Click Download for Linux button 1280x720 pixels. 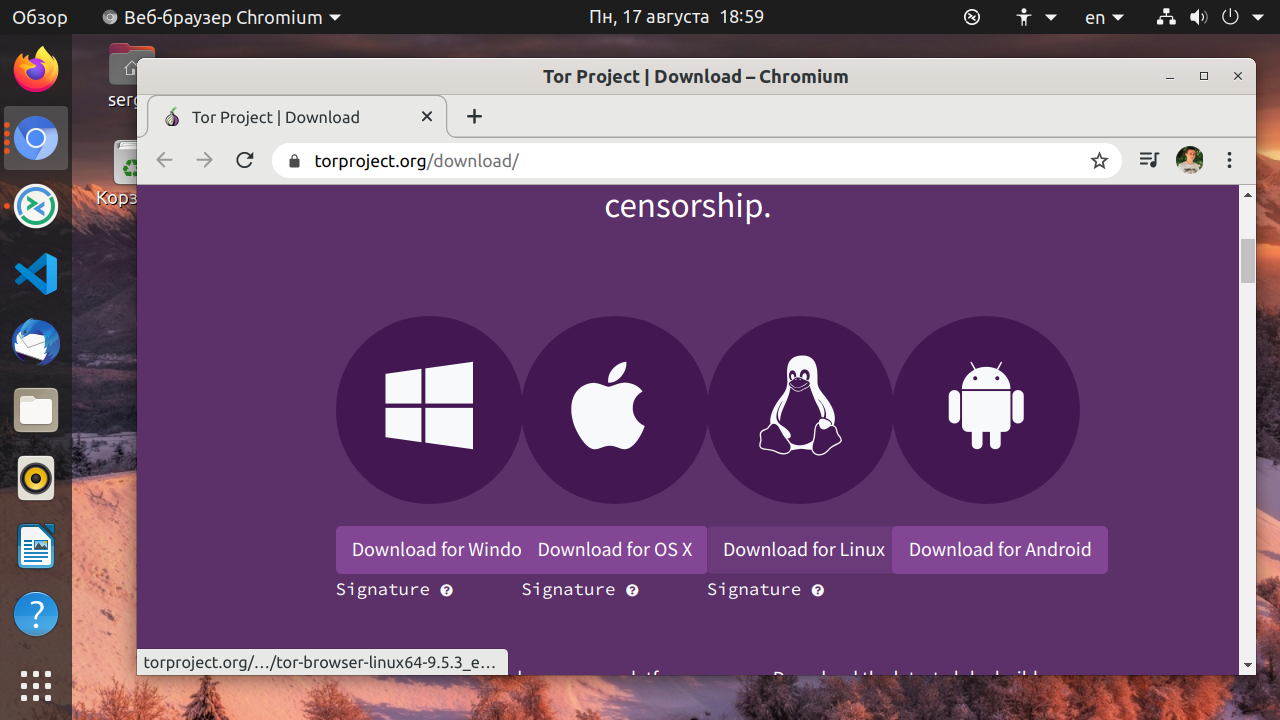[x=800, y=550]
